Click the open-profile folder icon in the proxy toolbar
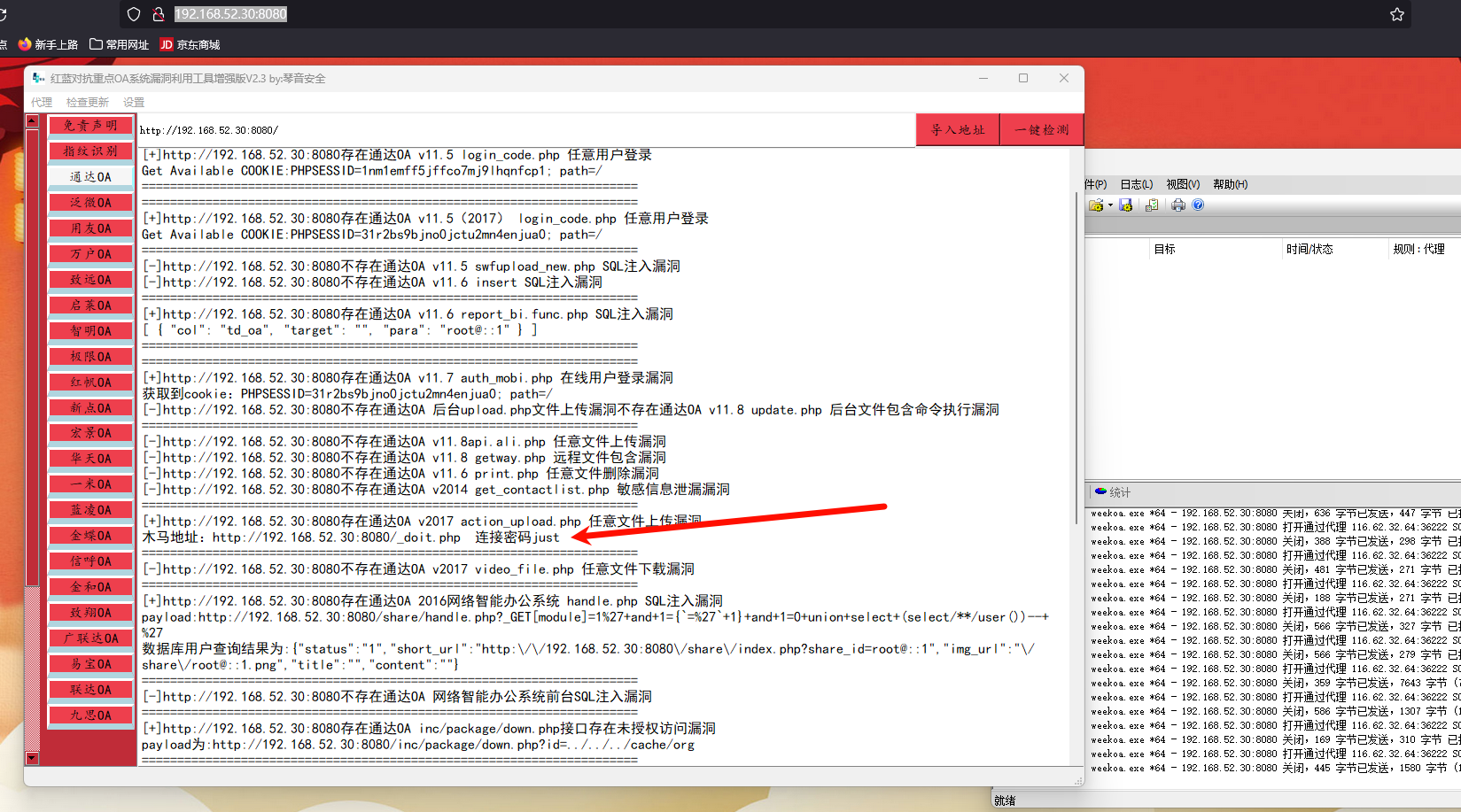 pyautogui.click(x=1096, y=205)
